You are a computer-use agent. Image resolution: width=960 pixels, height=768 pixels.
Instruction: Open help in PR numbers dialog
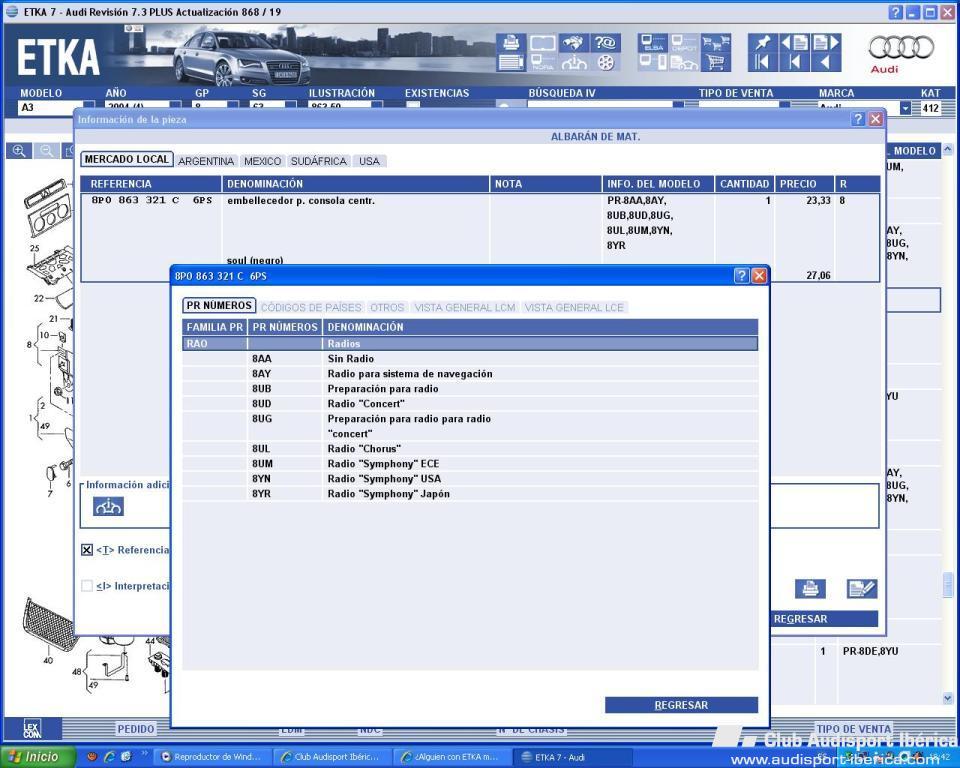741,276
